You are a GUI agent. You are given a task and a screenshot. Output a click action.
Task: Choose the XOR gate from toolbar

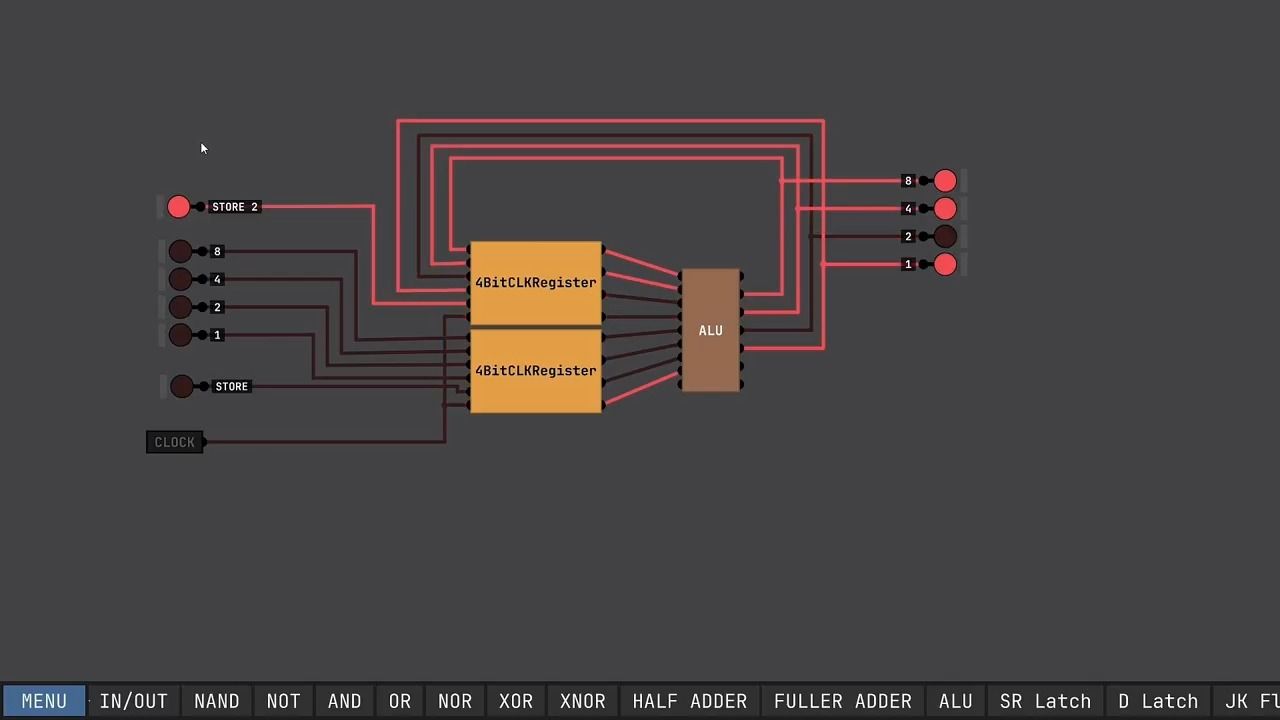516,701
